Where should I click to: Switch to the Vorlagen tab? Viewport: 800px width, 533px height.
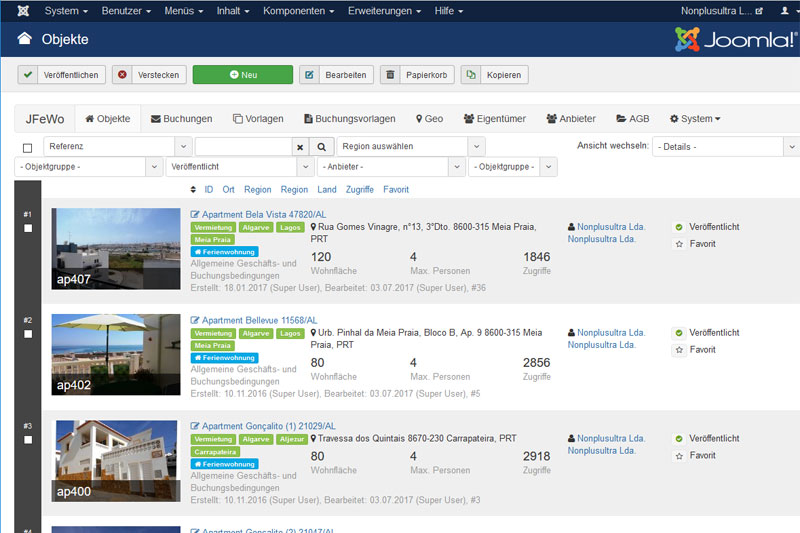pos(258,118)
